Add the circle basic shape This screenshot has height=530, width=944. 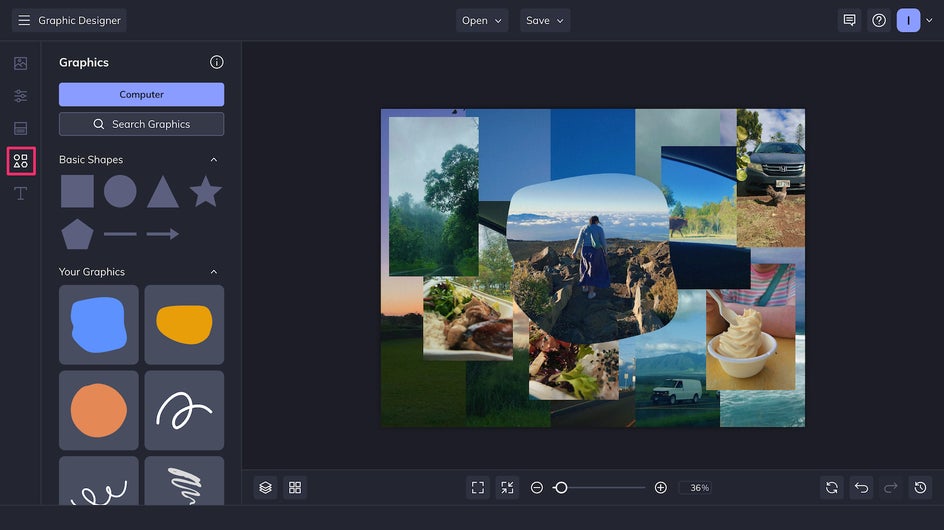click(120, 192)
